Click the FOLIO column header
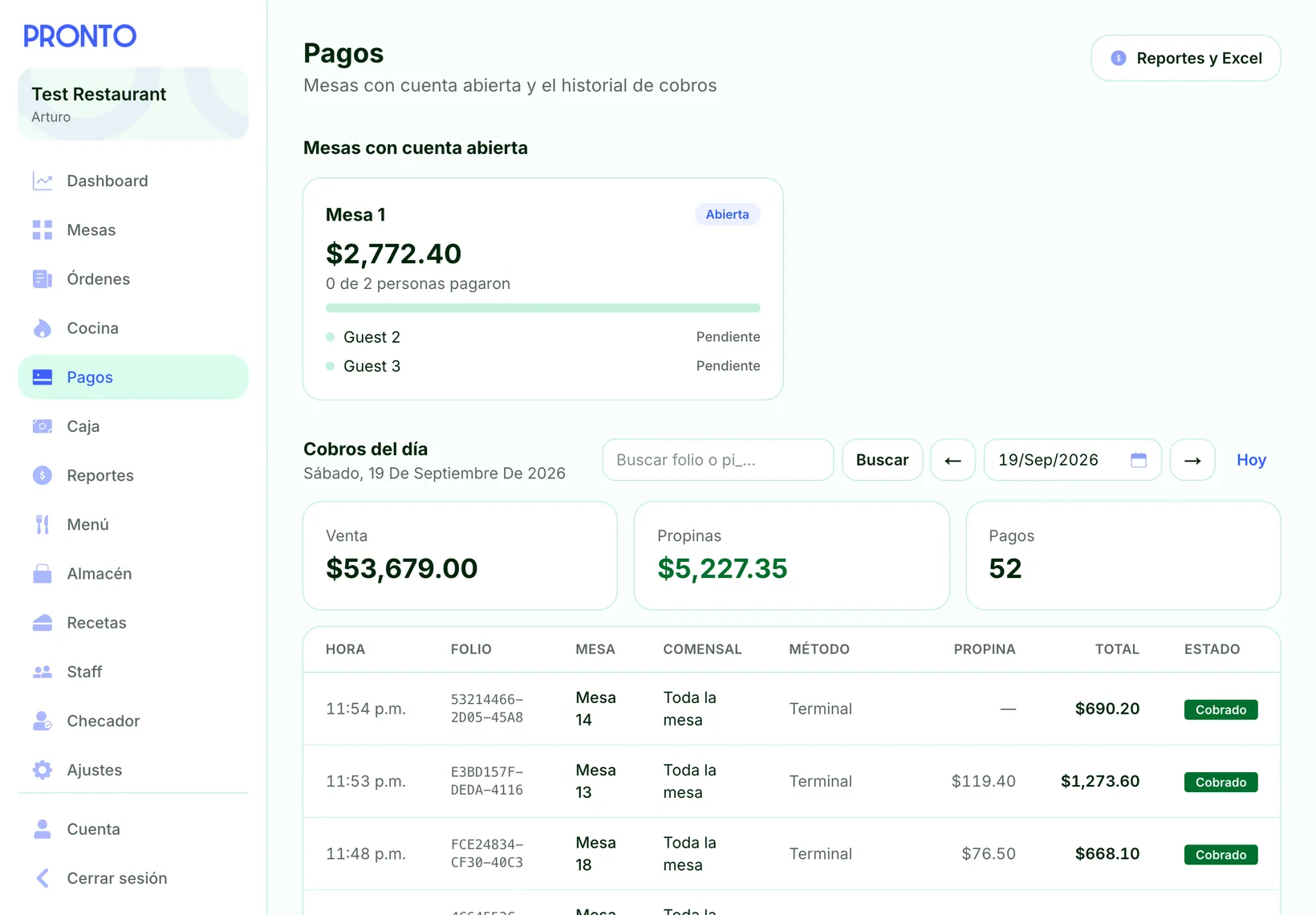The width and height of the screenshot is (1316, 915). coord(471,649)
